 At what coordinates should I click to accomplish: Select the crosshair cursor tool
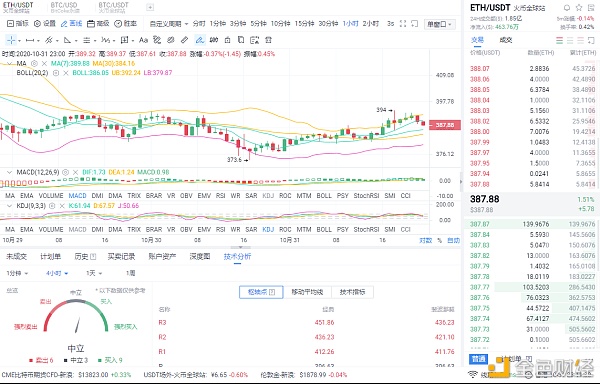tap(11, 40)
